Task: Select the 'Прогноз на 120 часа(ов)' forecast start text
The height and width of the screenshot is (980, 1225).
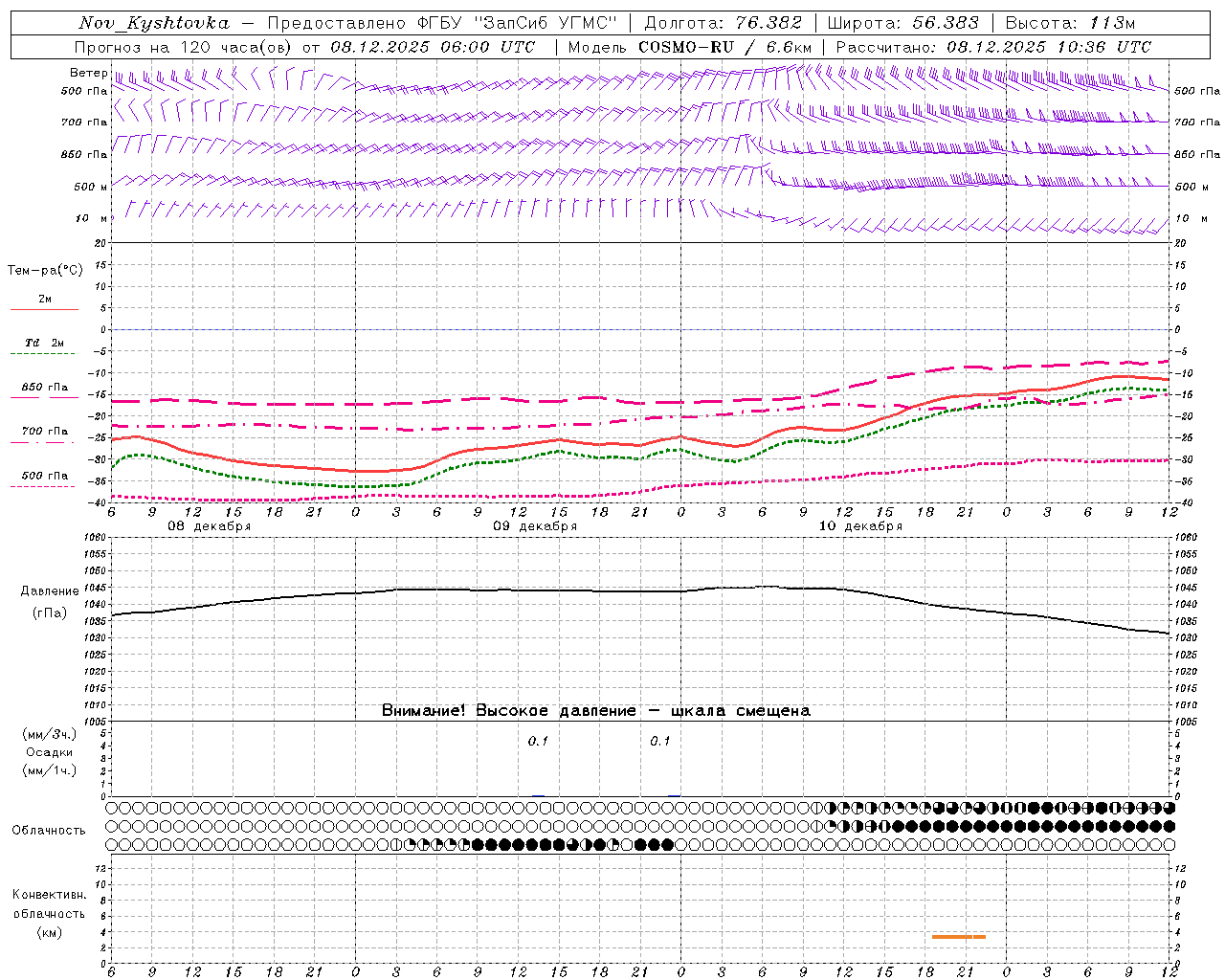Action: (185, 47)
